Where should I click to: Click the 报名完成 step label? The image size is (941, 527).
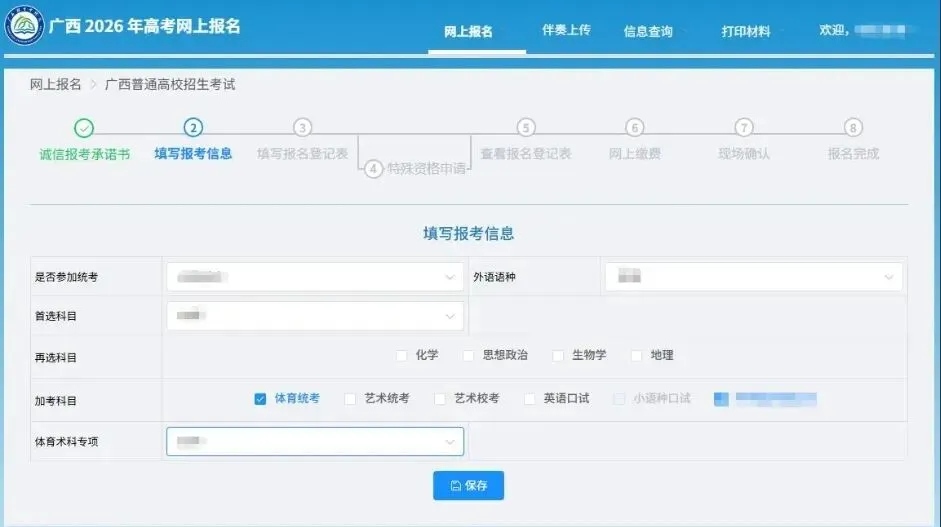click(x=853, y=154)
